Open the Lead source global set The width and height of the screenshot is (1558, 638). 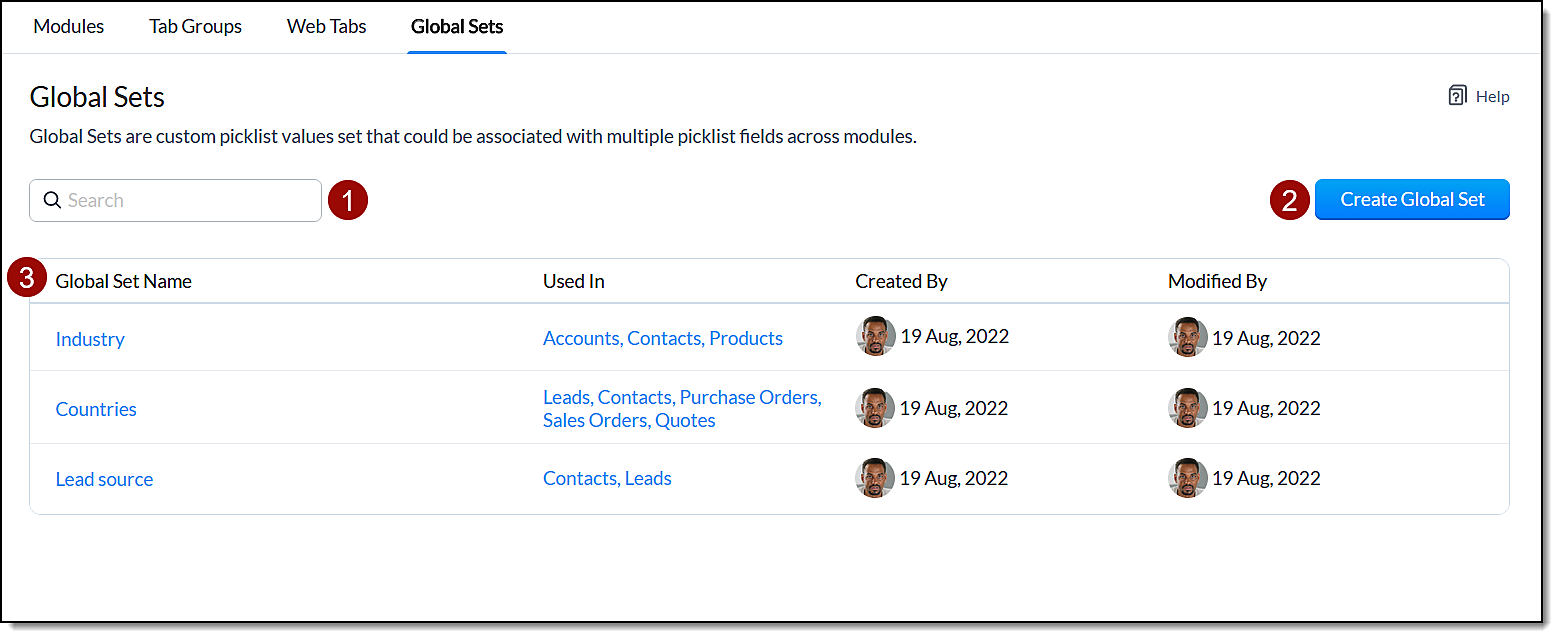[104, 479]
